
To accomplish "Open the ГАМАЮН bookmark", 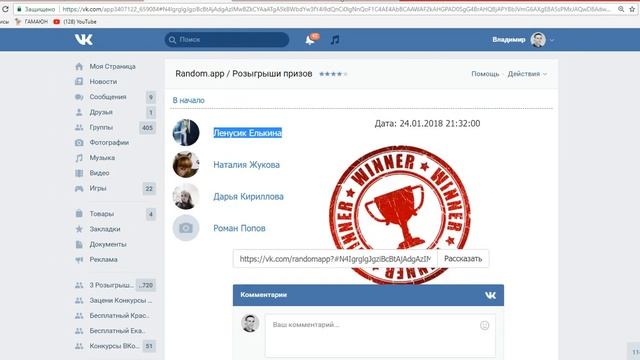I will click(x=31, y=22).
